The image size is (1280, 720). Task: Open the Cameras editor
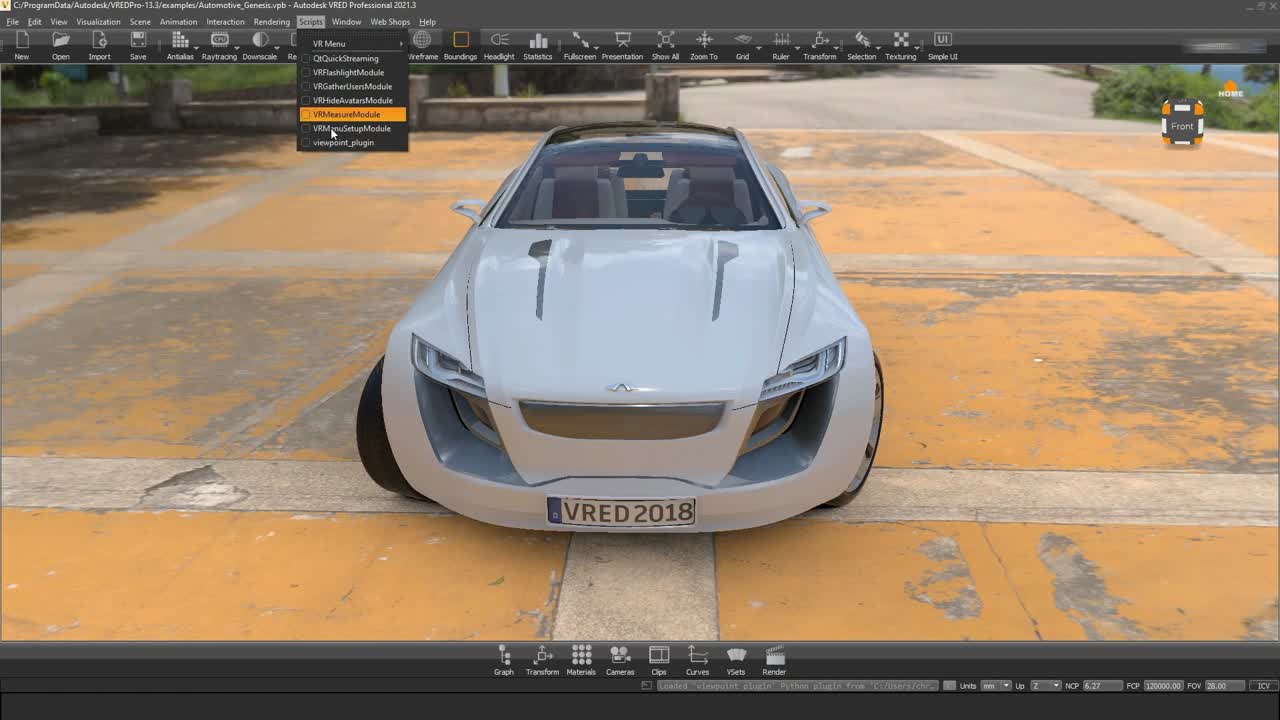(620, 661)
